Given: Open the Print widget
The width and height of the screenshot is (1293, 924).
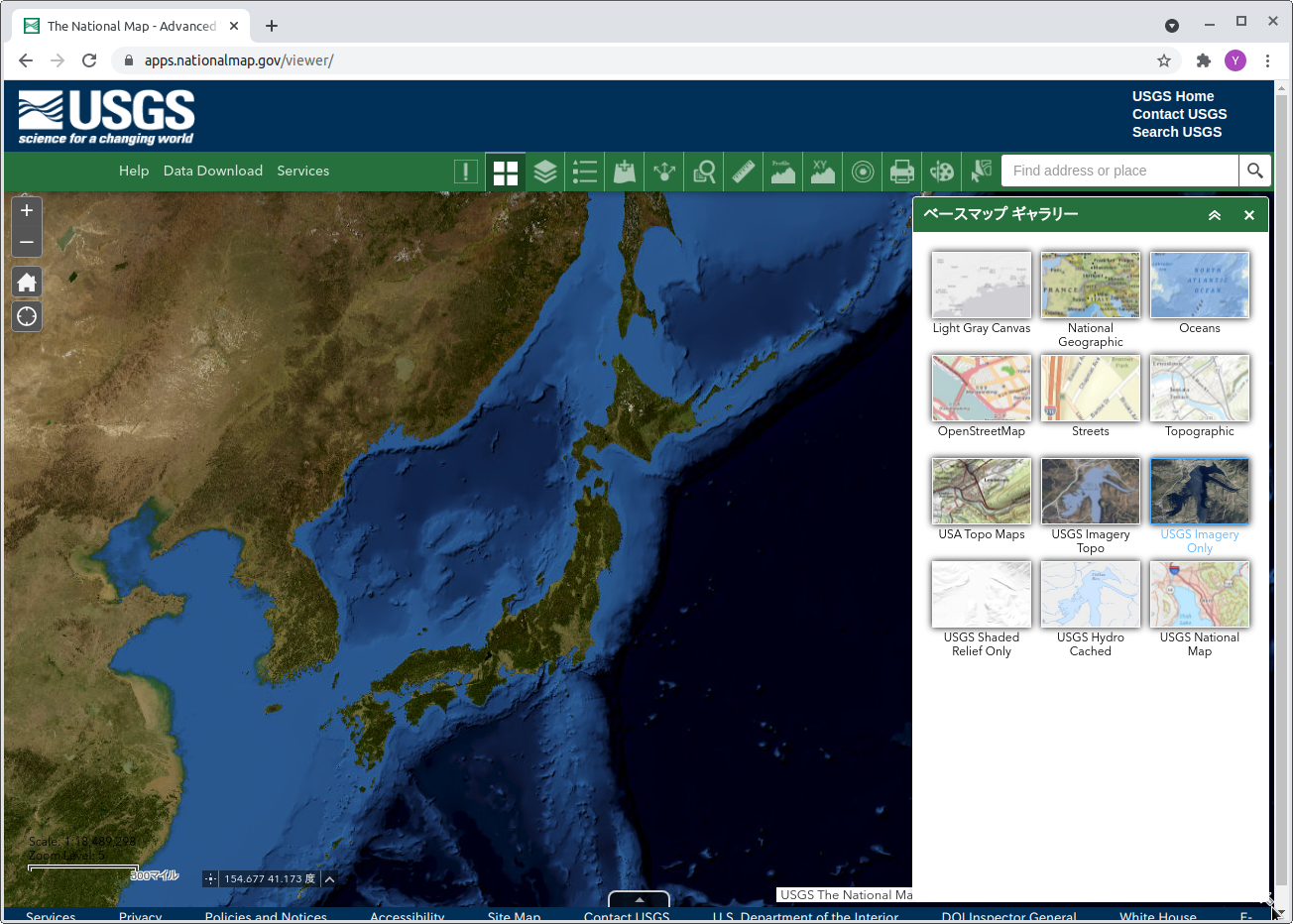Looking at the screenshot, I should click(902, 172).
